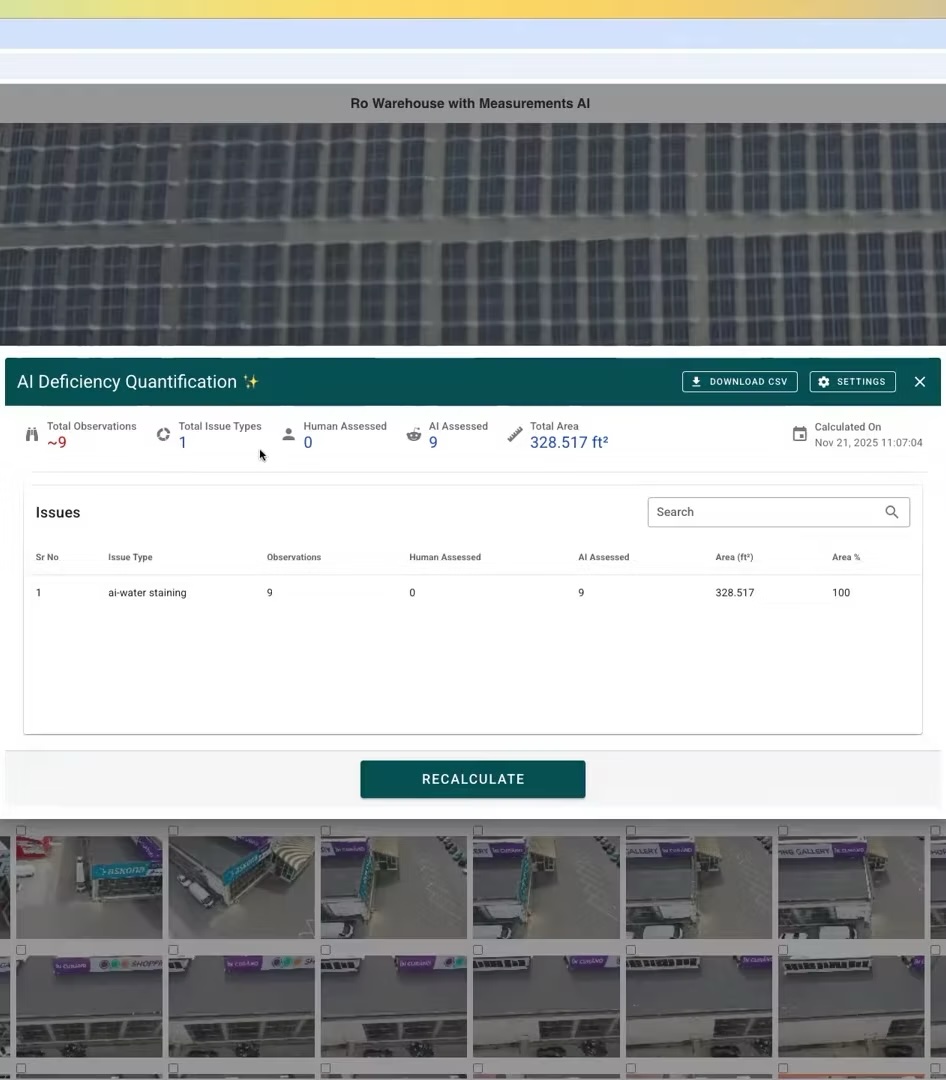Click the Recalculate button
The image size is (946, 1080).
(473, 779)
